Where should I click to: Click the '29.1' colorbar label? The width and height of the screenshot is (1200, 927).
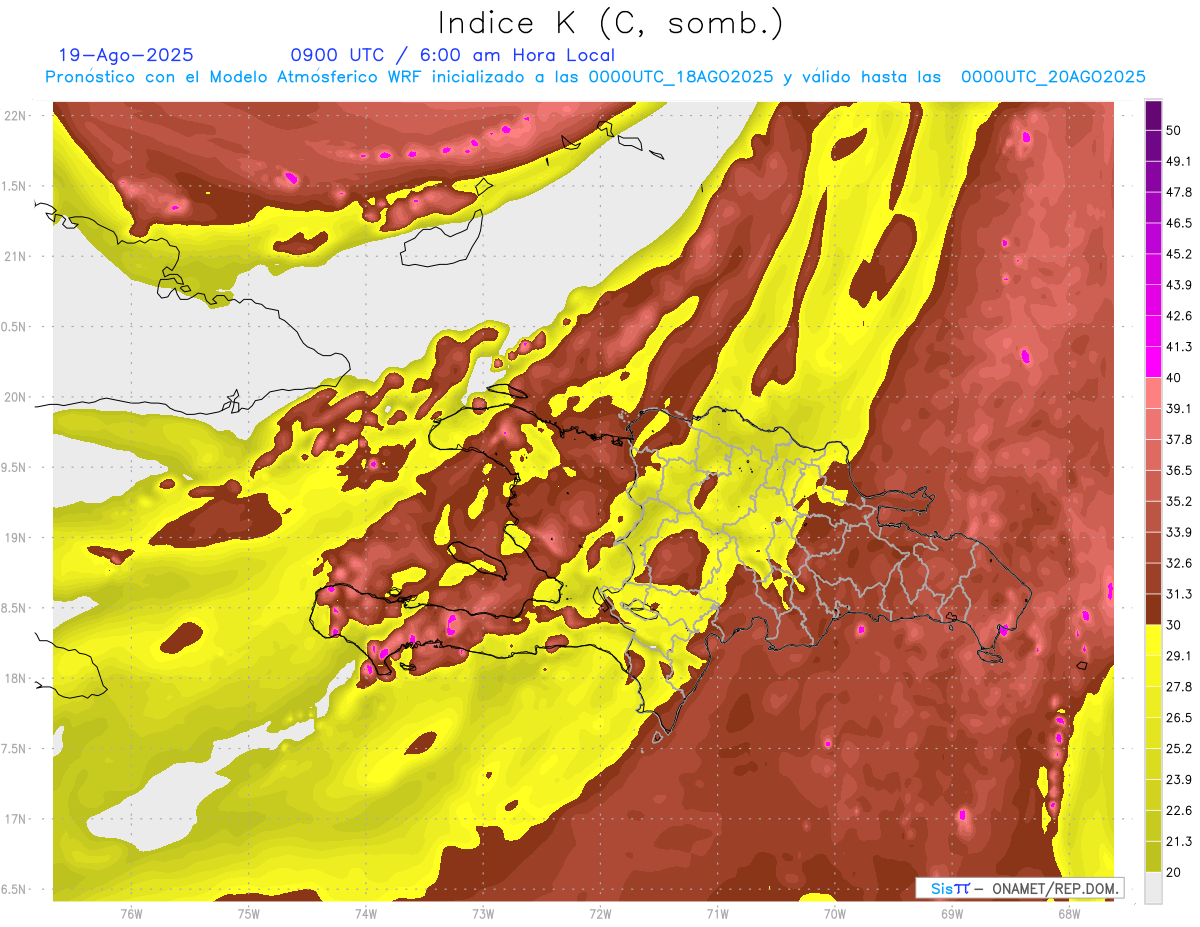coord(1178,655)
